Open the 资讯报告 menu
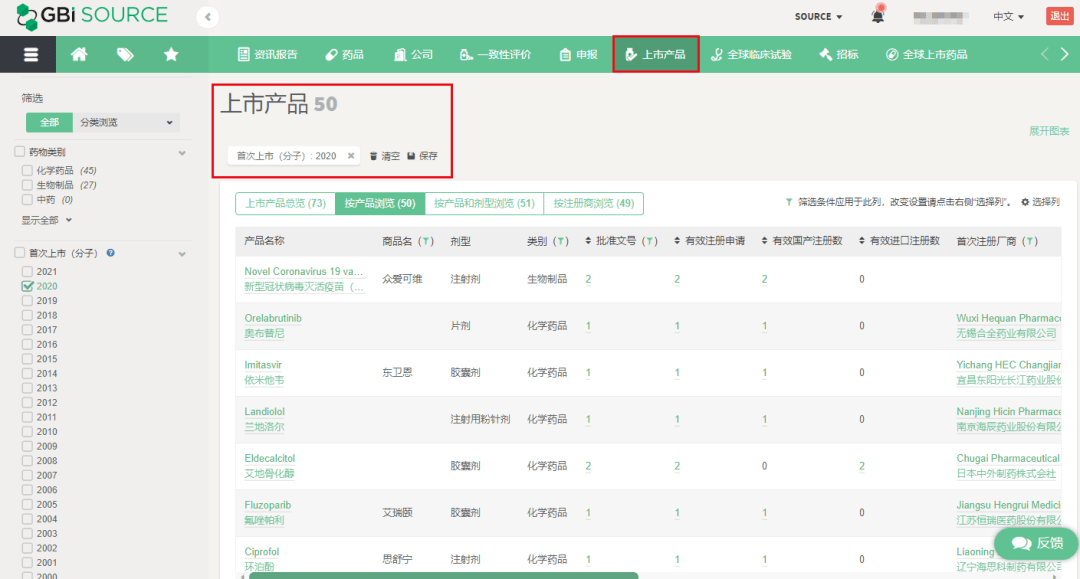This screenshot has width=1080, height=579. tap(267, 54)
